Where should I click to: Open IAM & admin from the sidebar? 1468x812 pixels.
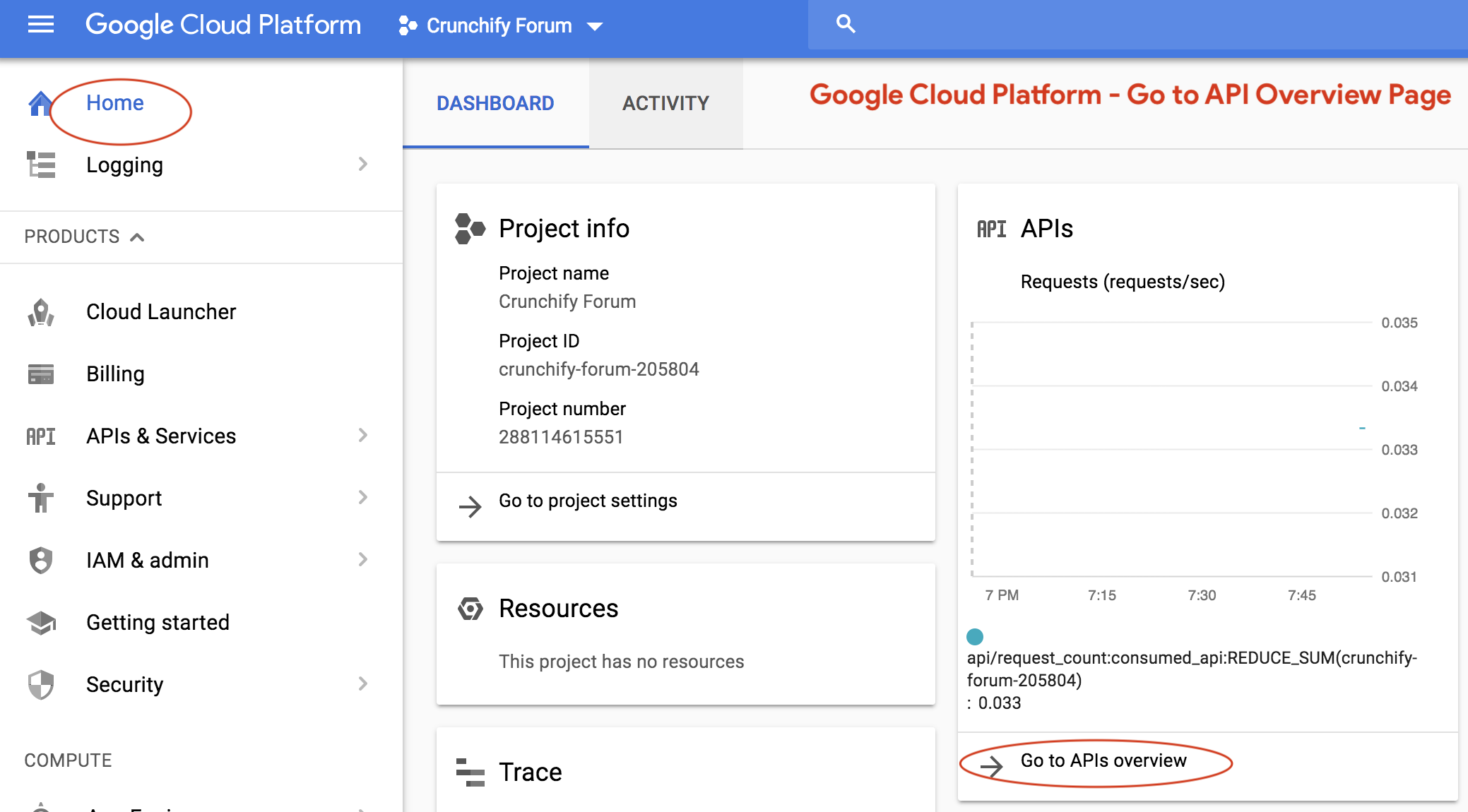(x=148, y=561)
